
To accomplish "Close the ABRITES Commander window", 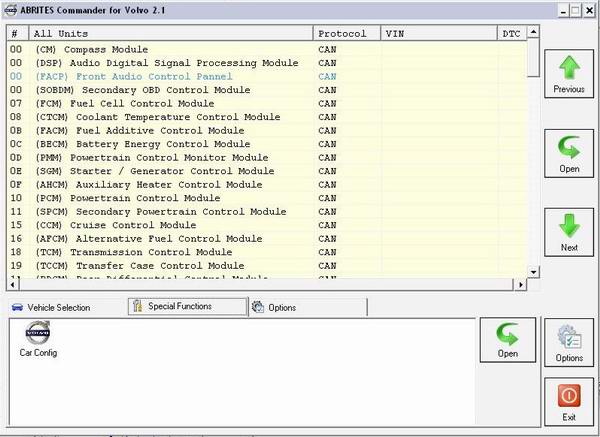I will click(590, 11).
